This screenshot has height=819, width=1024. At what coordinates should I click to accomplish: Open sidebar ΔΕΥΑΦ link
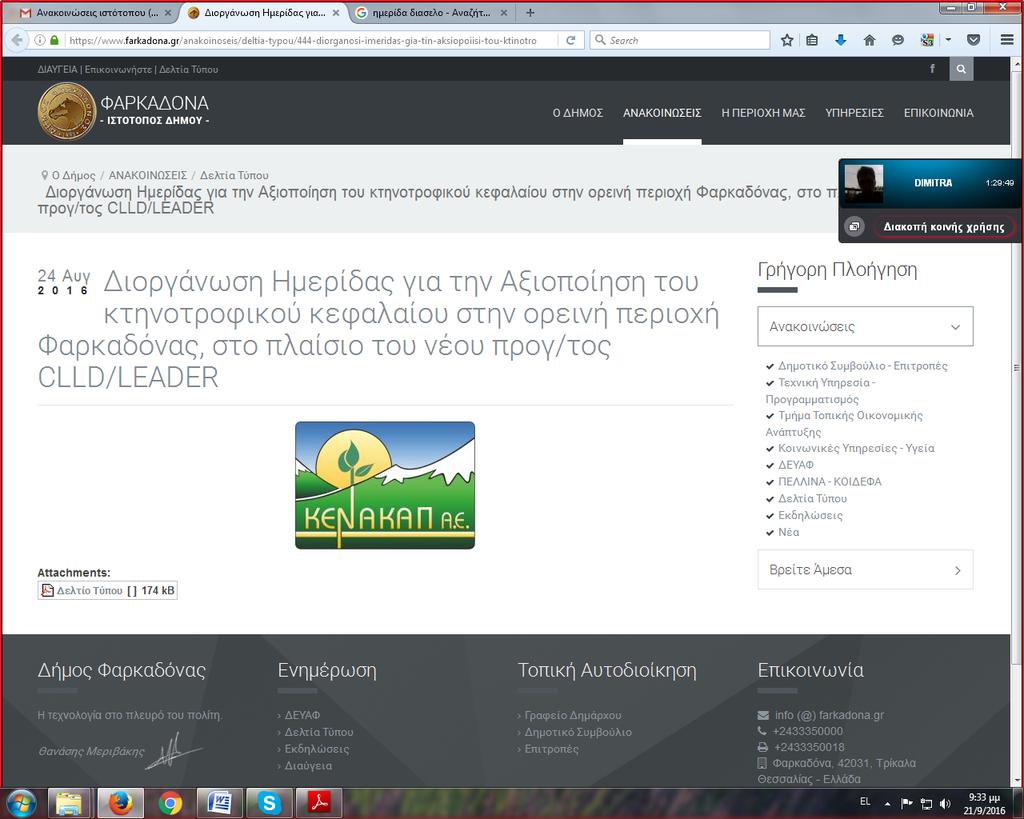coord(796,465)
